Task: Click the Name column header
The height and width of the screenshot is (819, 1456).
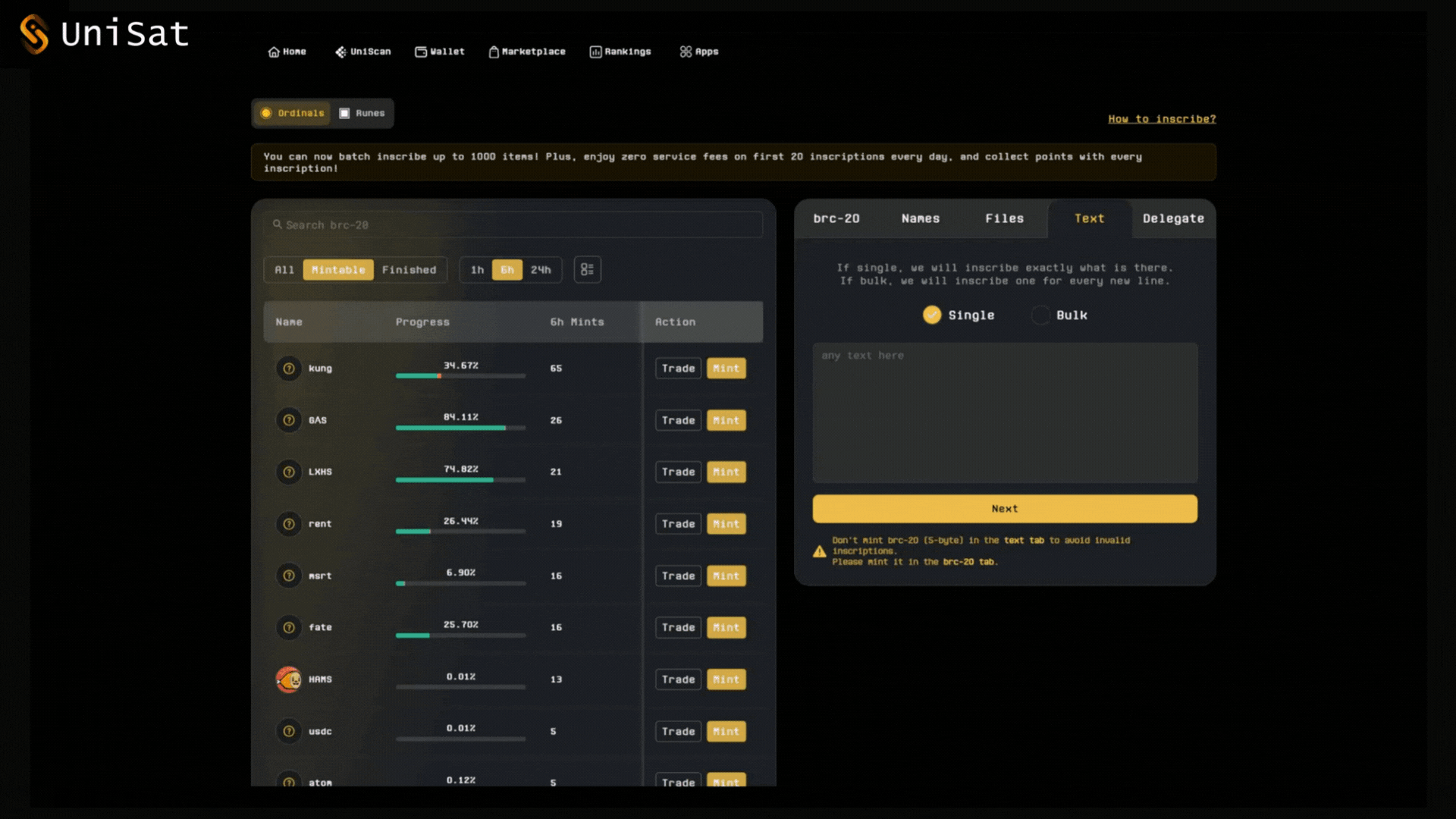Action: pos(289,322)
